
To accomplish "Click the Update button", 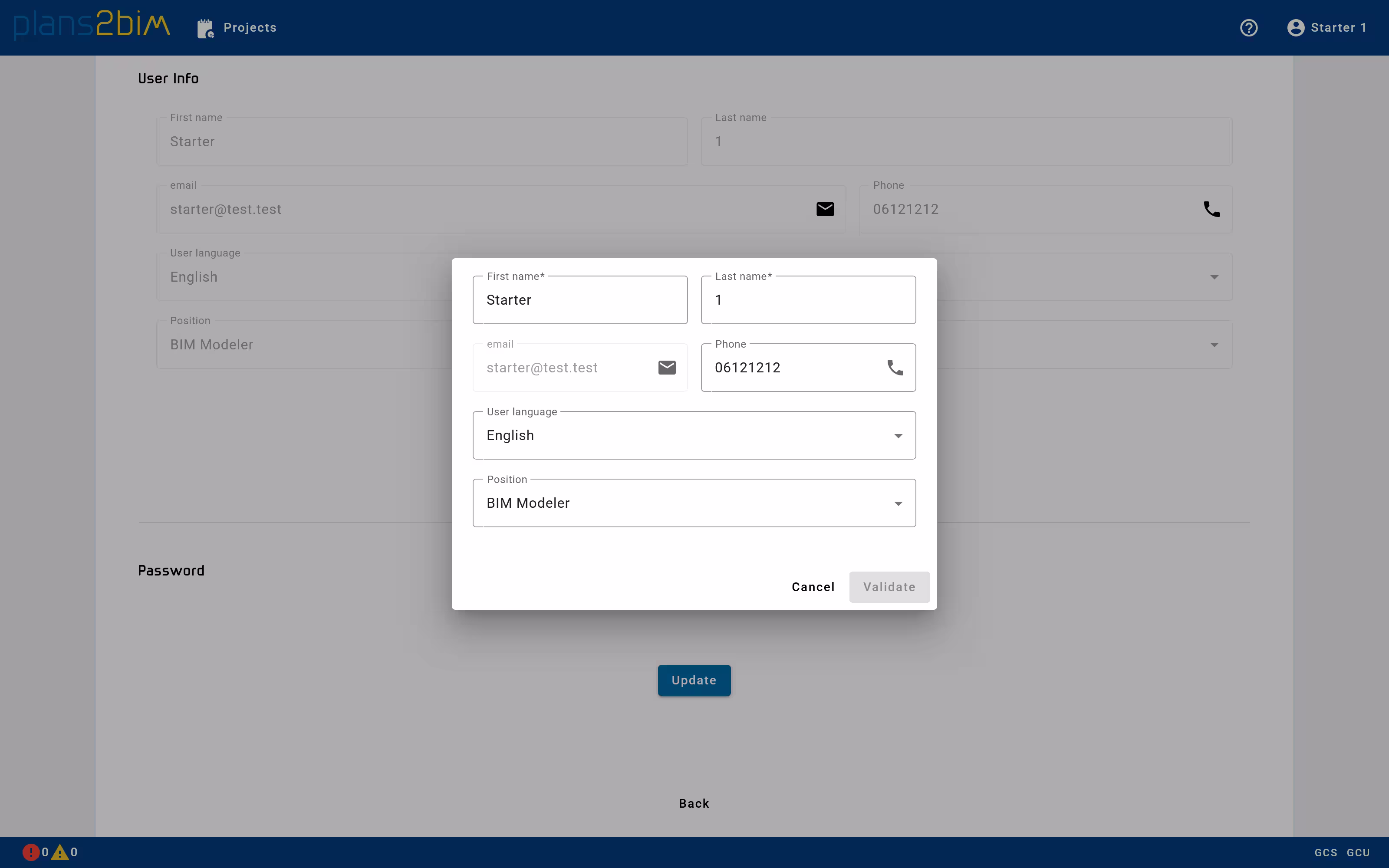I will click(693, 680).
